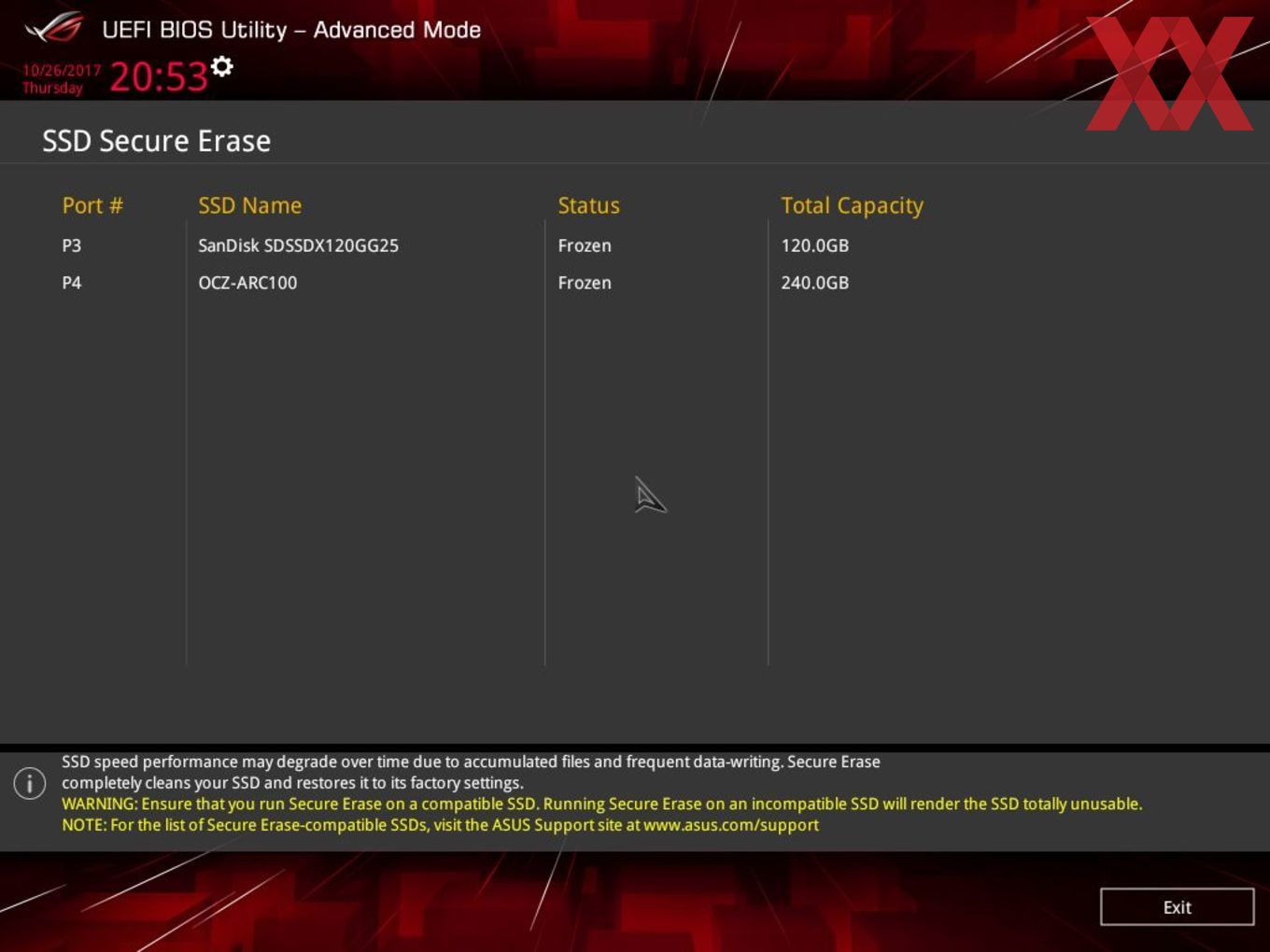
Task: Click Frozen status for SanDisk drive
Action: [x=585, y=245]
